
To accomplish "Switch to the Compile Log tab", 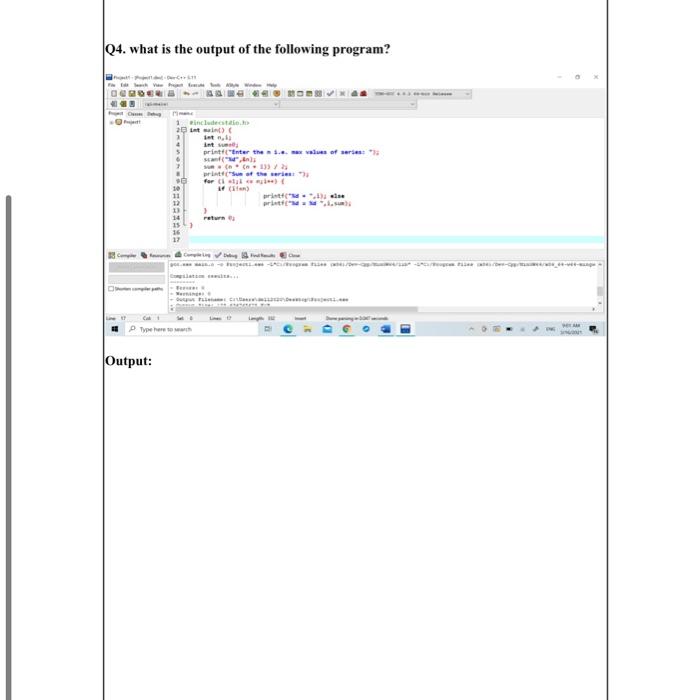I will 193,255.
